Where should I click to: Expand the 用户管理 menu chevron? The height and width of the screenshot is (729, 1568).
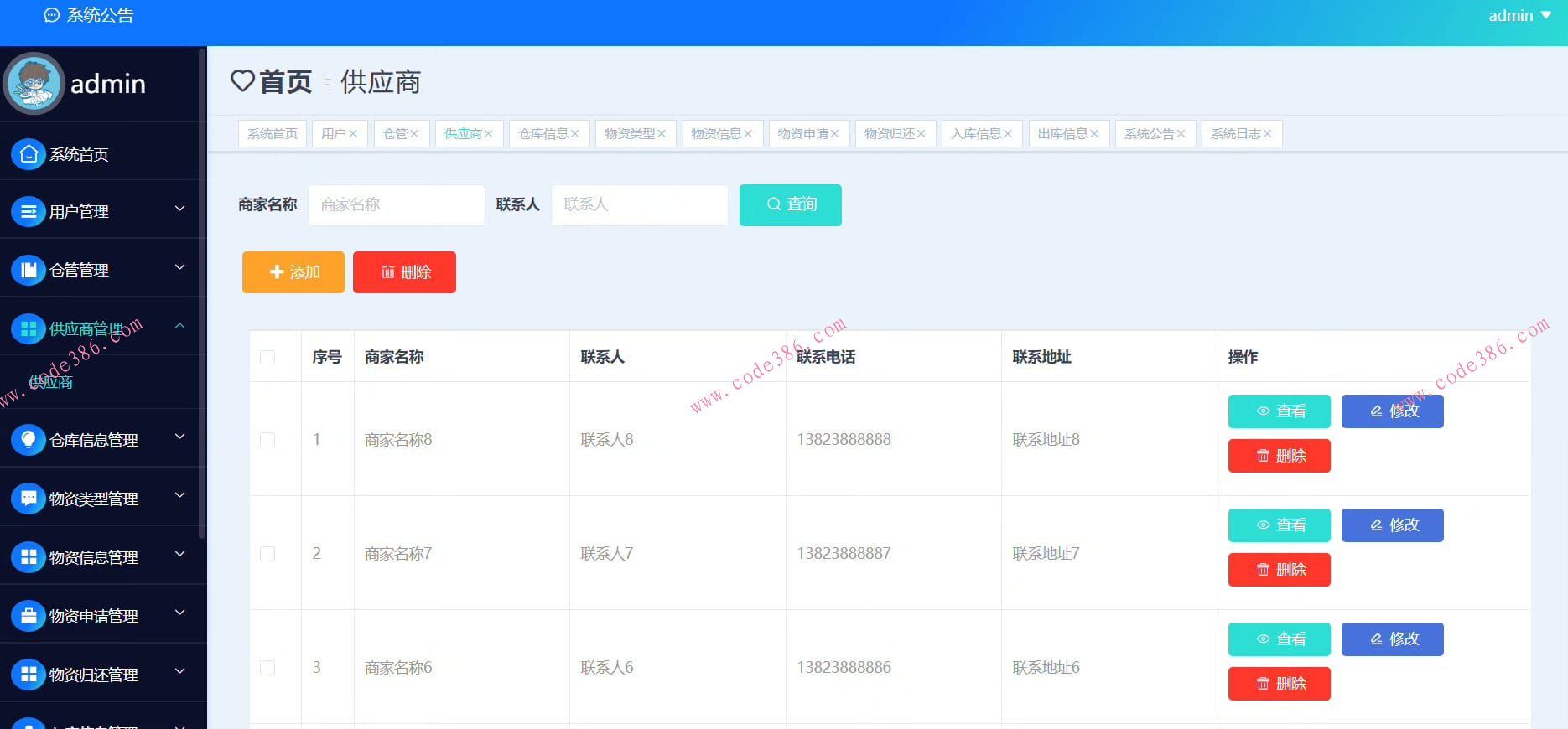click(x=179, y=209)
